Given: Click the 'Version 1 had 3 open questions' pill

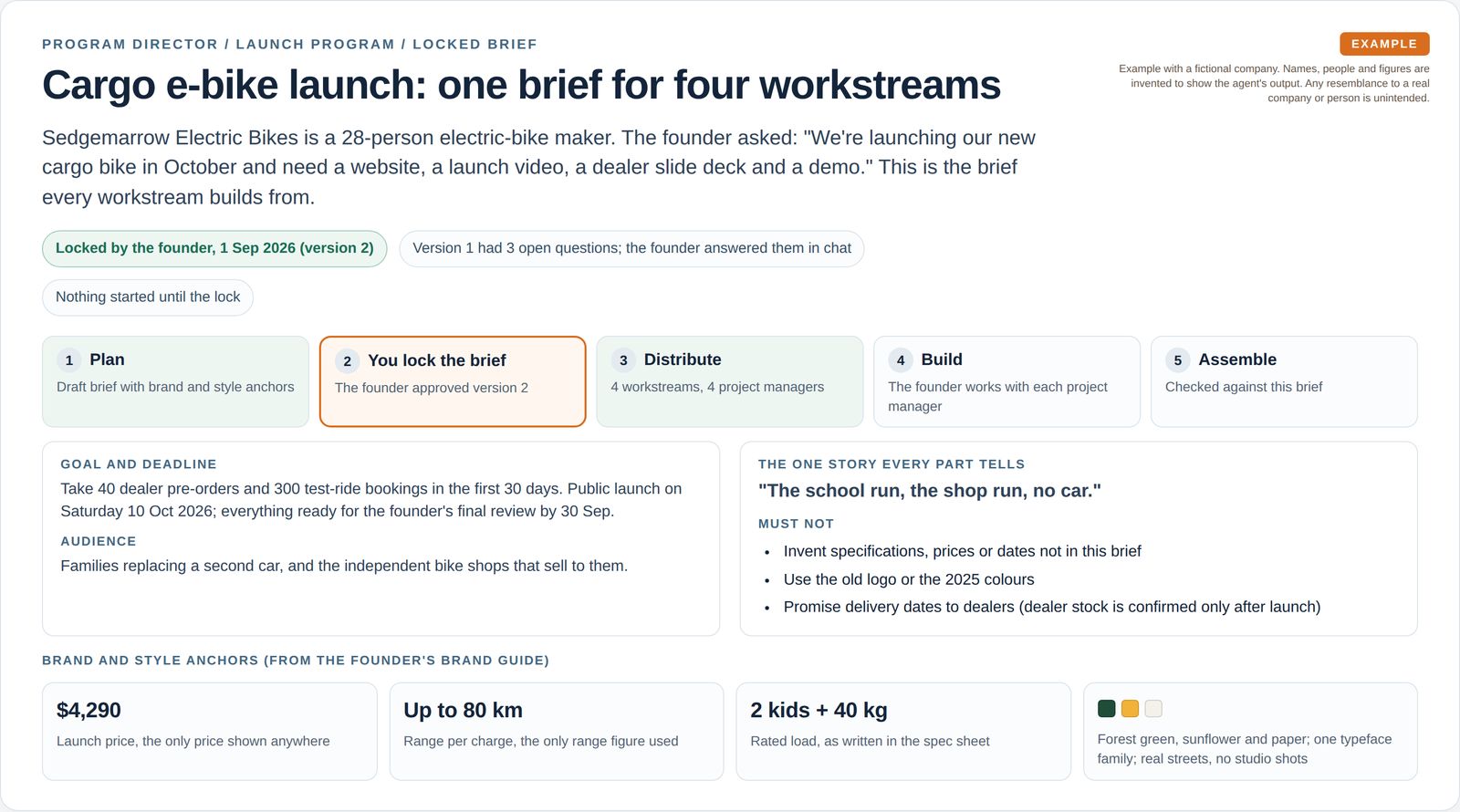Looking at the screenshot, I should (x=631, y=248).
